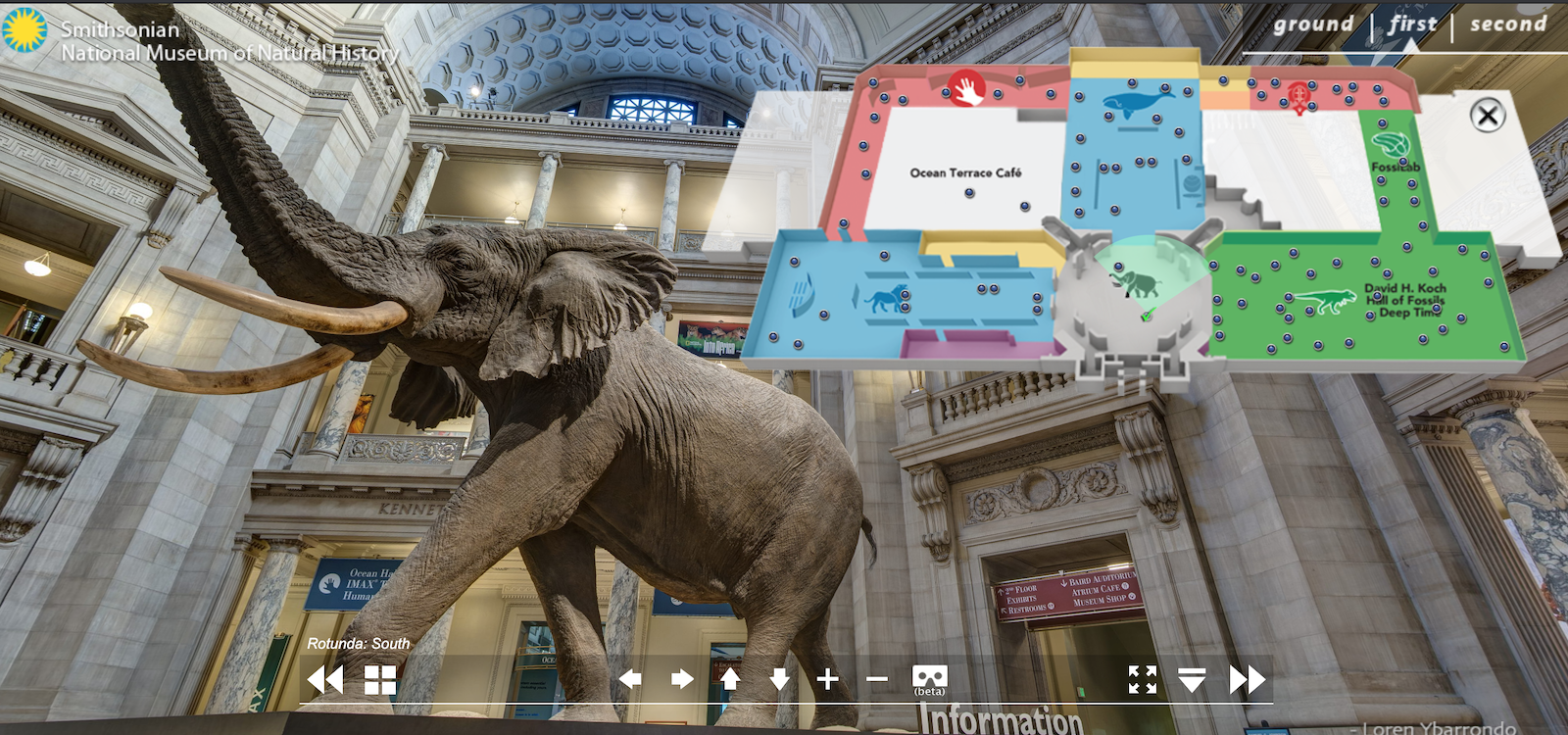The width and height of the screenshot is (1568, 735).
Task: Tilt view up with the up arrow
Action: tap(730, 678)
